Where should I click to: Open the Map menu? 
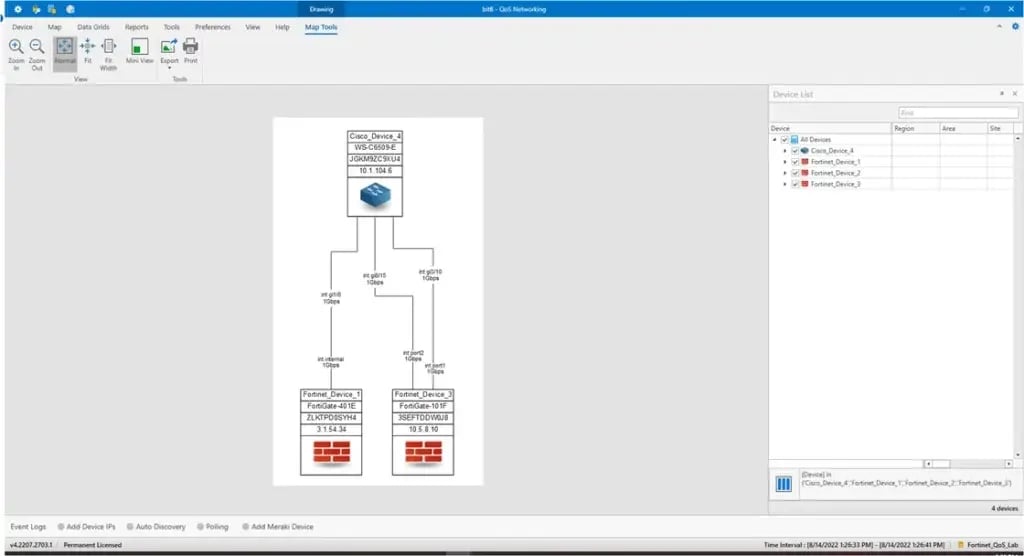click(x=55, y=27)
